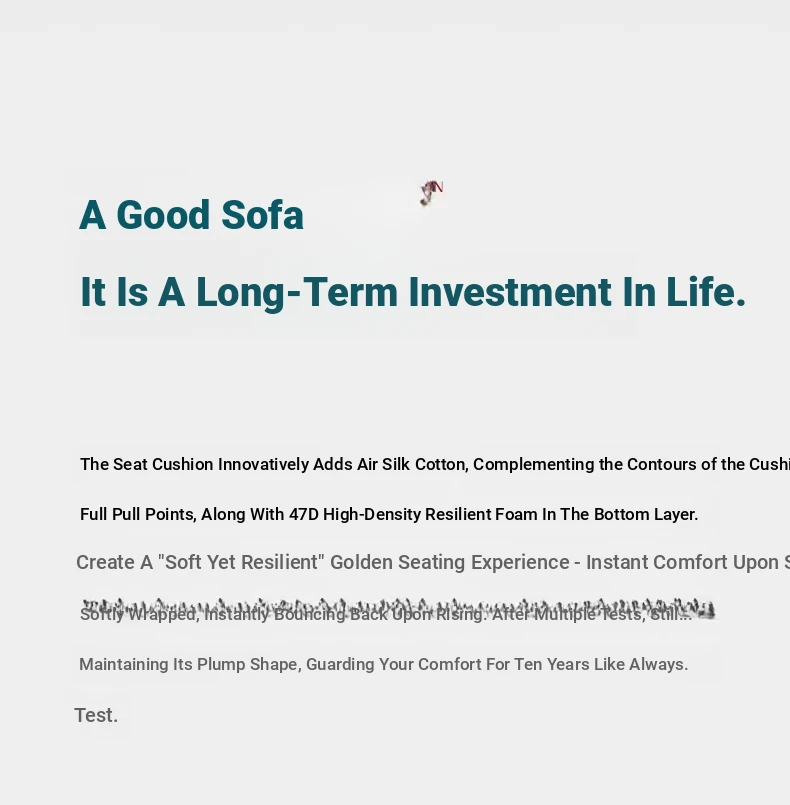This screenshot has height=805, width=790.
Task: Click the 'A Good Sofa' heading
Action: pos(191,215)
